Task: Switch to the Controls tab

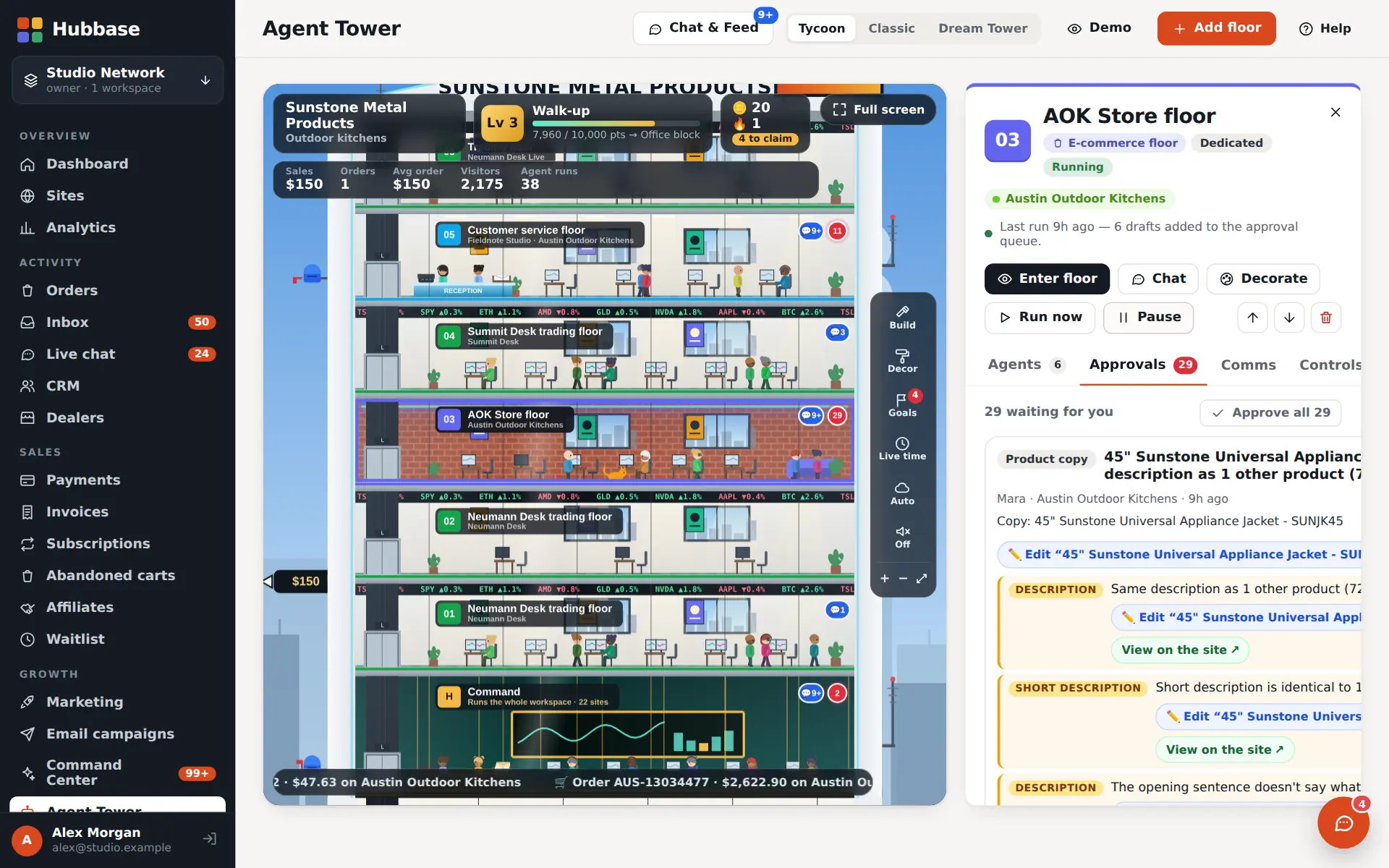Action: 1330,365
